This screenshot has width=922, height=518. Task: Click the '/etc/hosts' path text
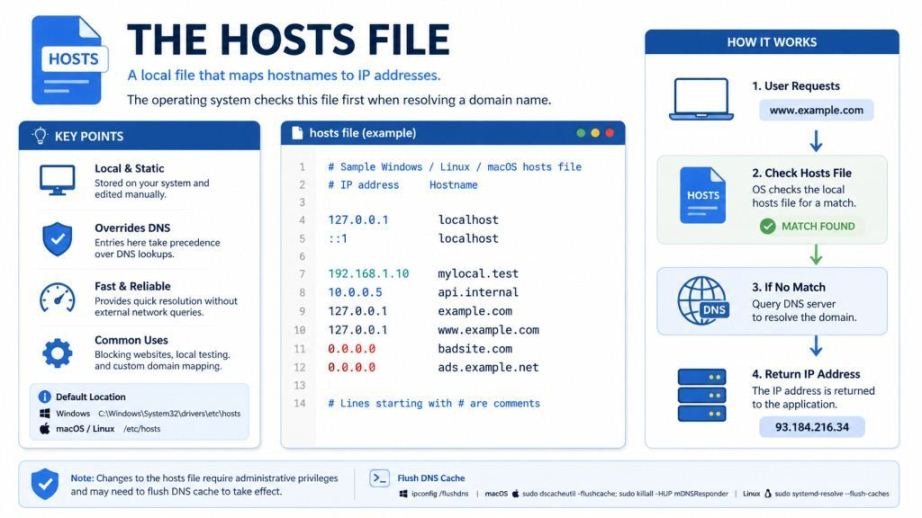point(142,429)
